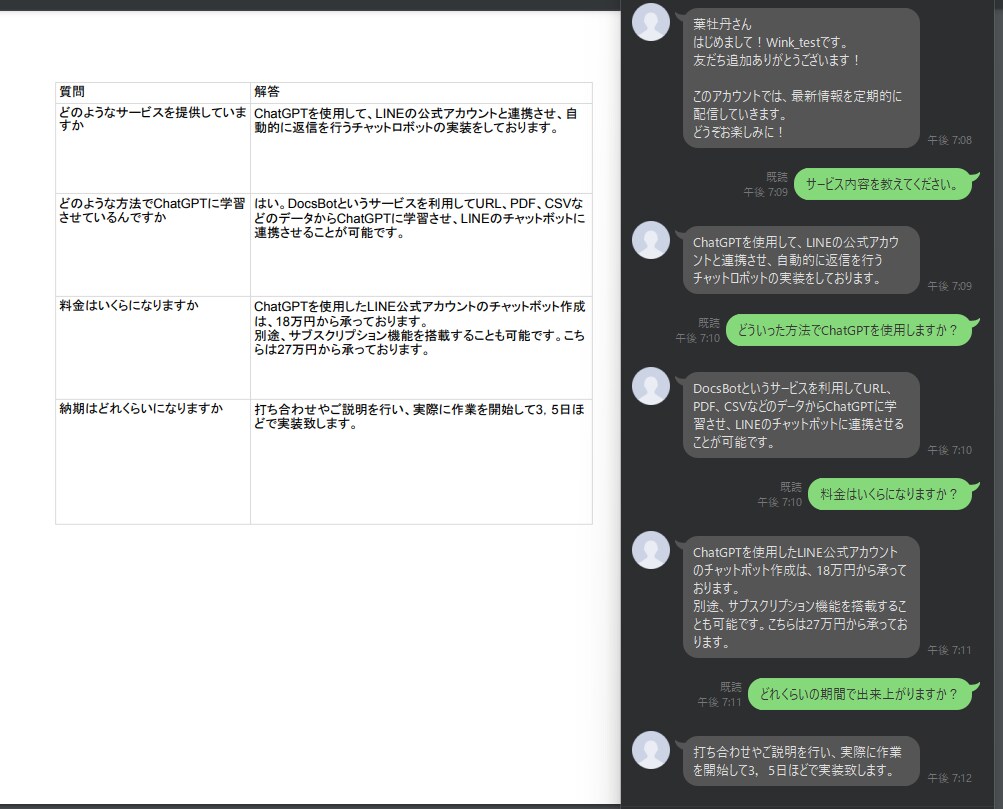
Task: Select the reply bubble mentioning DocsBotというサービス
Action: 801,415
